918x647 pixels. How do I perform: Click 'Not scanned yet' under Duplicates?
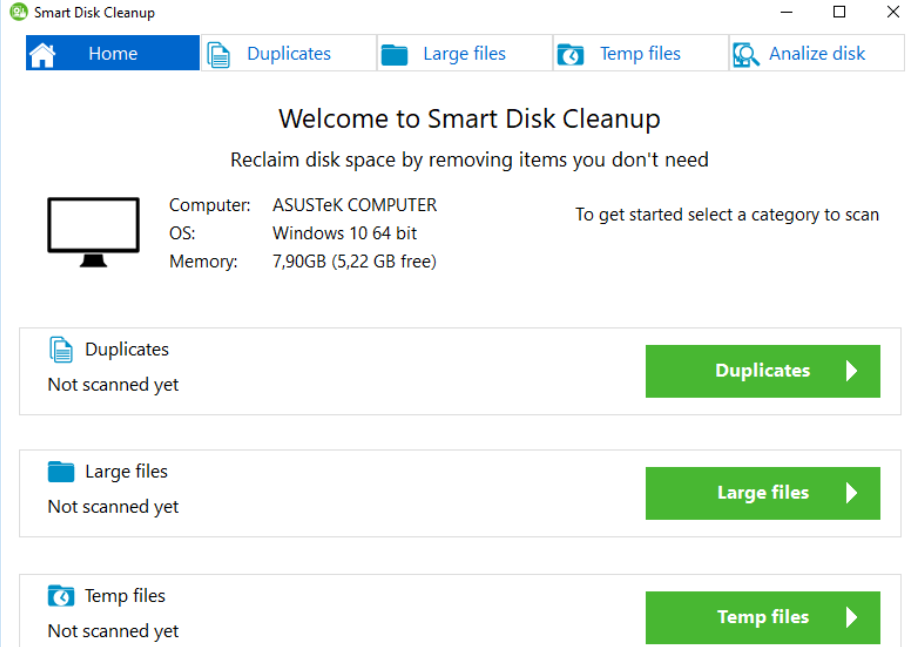pos(113,385)
